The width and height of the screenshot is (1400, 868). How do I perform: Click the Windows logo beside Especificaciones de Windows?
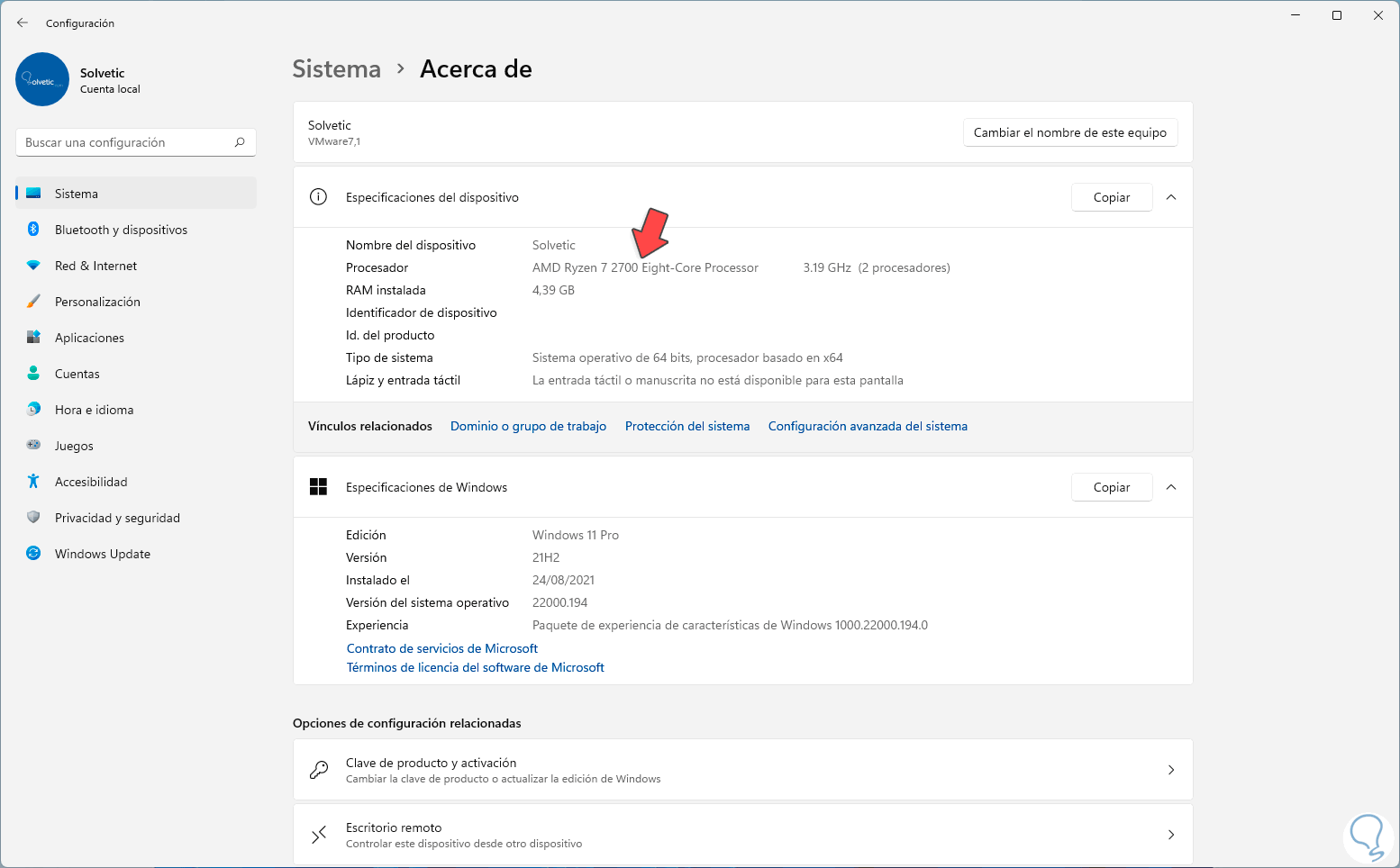(318, 487)
